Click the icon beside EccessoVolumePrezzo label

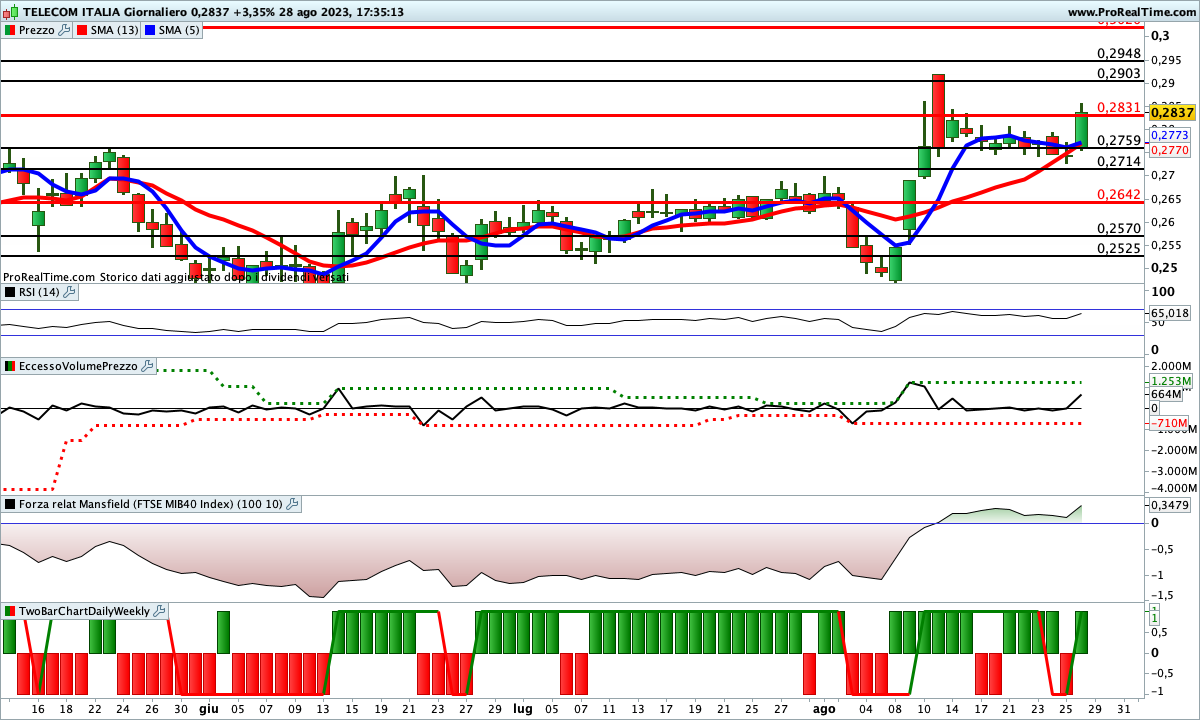[10, 367]
